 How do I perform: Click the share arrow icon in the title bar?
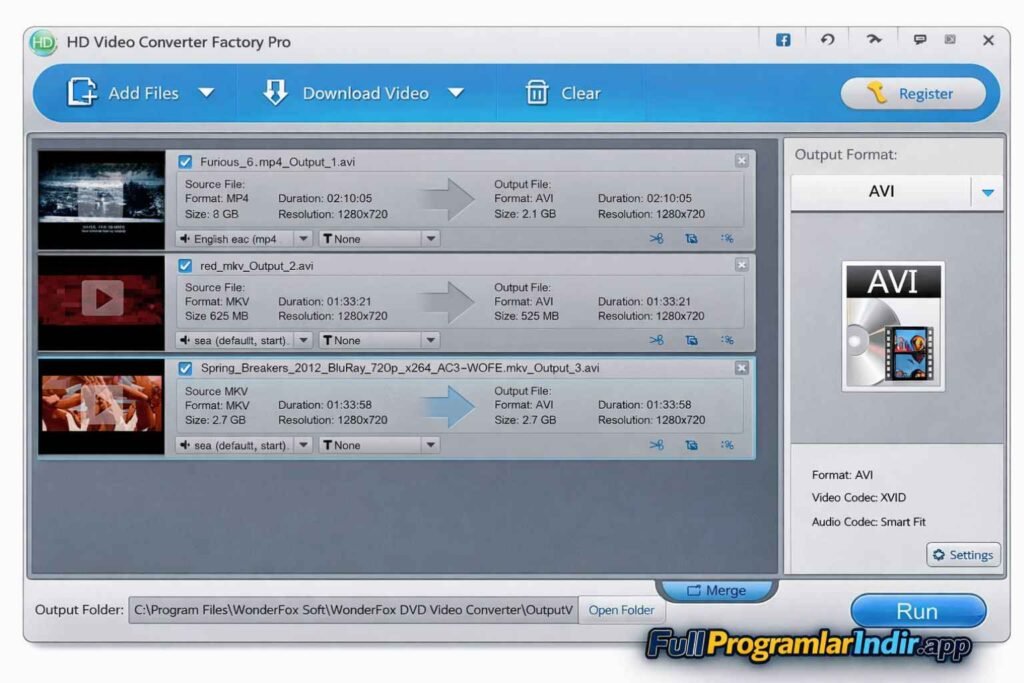(874, 40)
